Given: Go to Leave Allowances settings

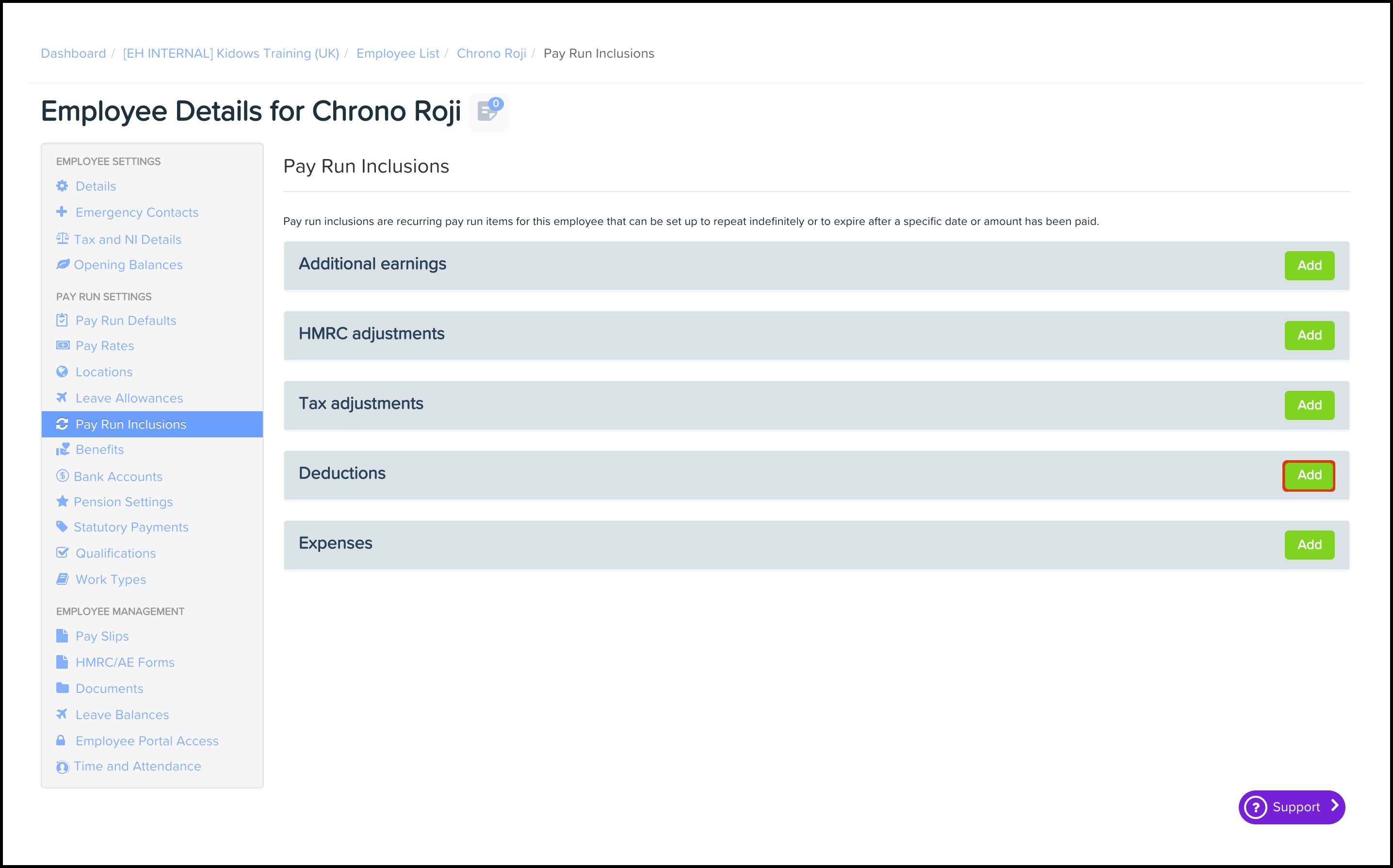Looking at the screenshot, I should [129, 398].
